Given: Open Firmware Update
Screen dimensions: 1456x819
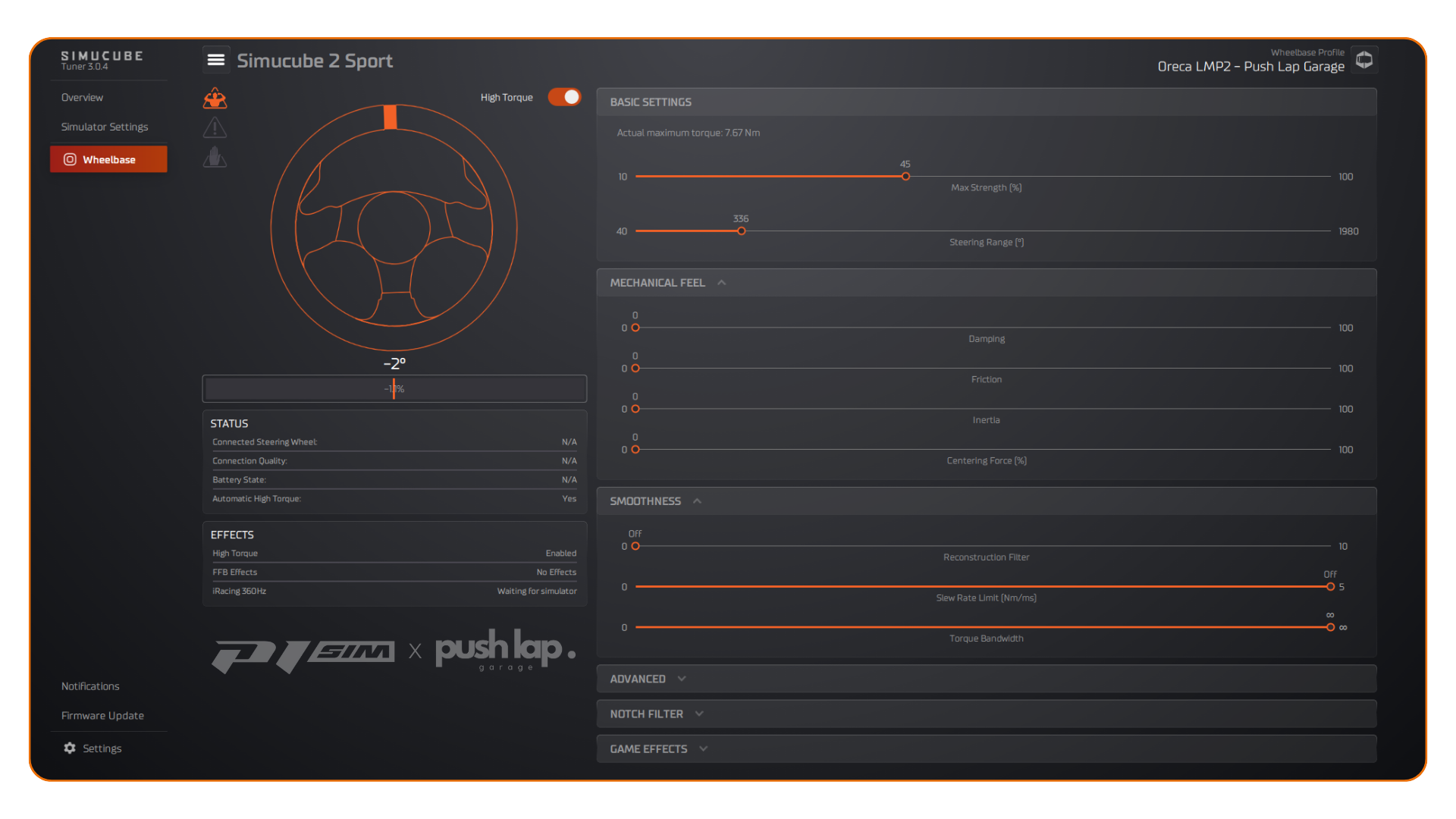Looking at the screenshot, I should click(102, 715).
